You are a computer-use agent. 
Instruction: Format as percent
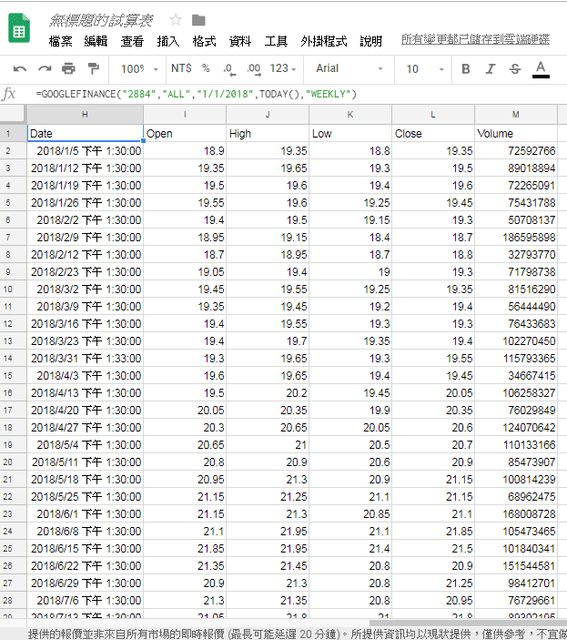206,68
